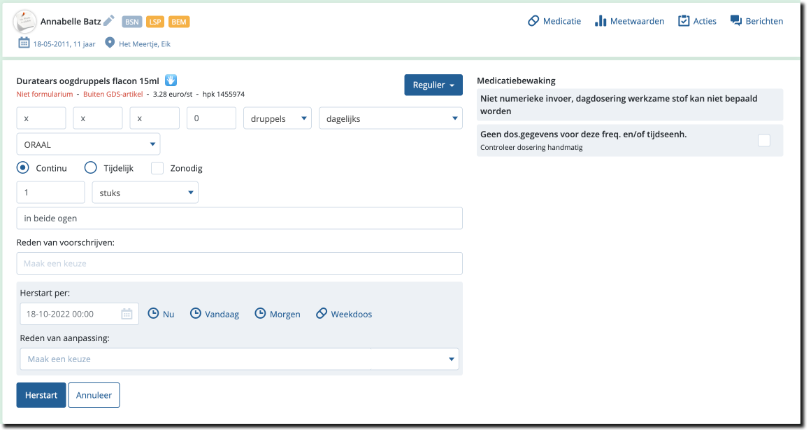Open the Medicatie section

tap(554, 21)
